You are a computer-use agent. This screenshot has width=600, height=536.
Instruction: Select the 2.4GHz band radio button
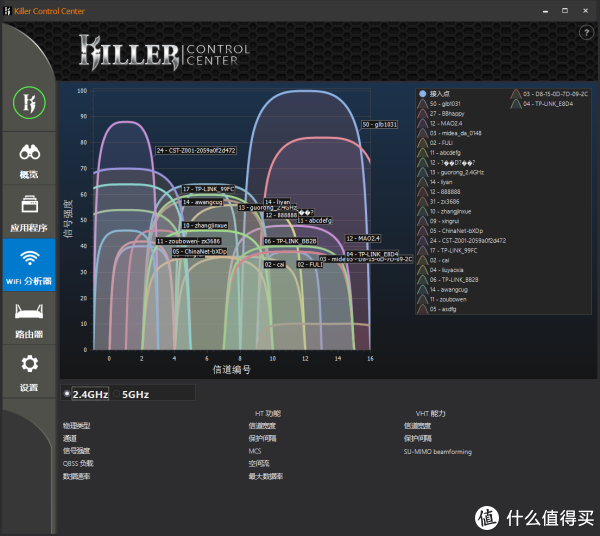click(67, 393)
